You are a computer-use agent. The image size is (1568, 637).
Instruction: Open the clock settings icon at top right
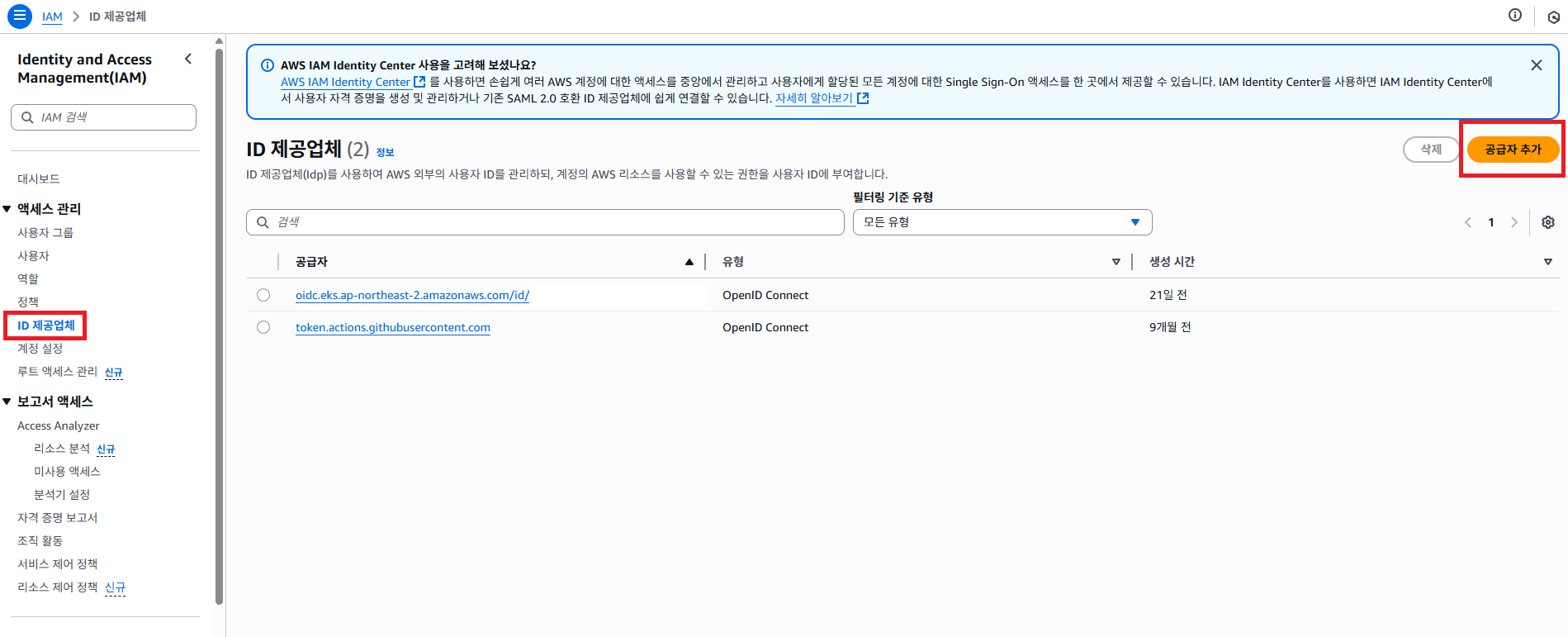pos(1554,17)
